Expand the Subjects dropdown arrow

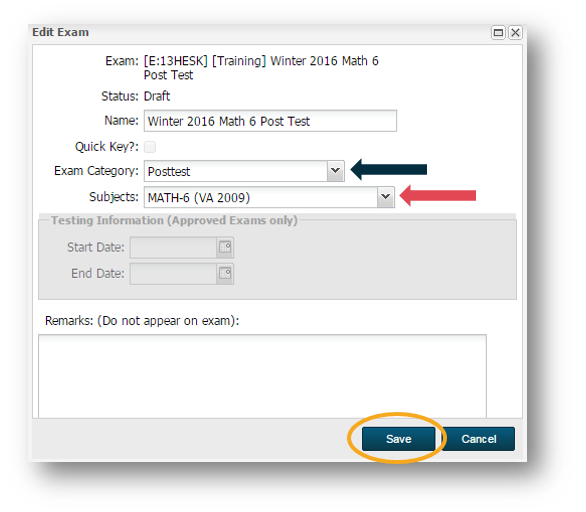point(386,197)
